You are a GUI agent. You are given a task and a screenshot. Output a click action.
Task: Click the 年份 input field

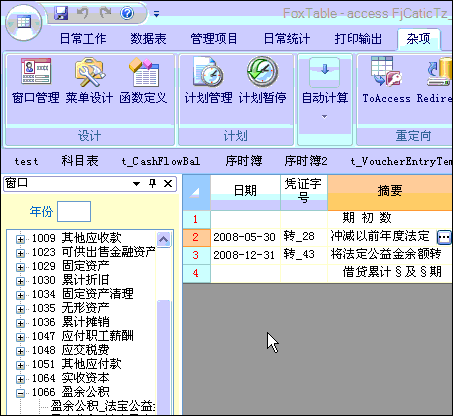pos(74,211)
